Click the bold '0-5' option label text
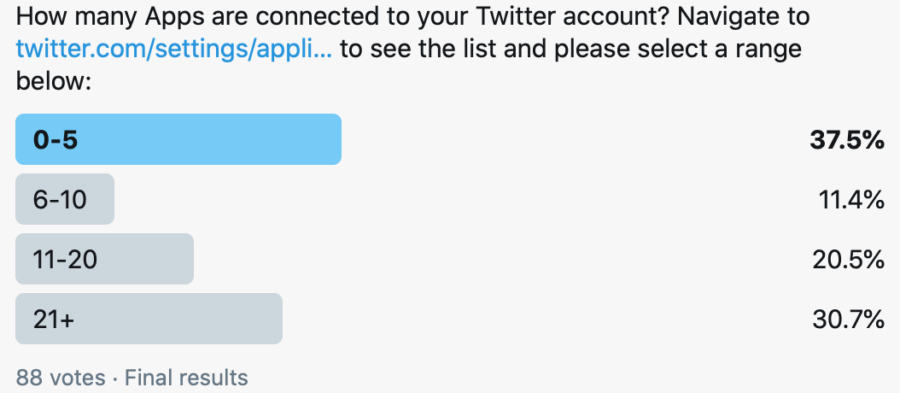 pos(55,140)
